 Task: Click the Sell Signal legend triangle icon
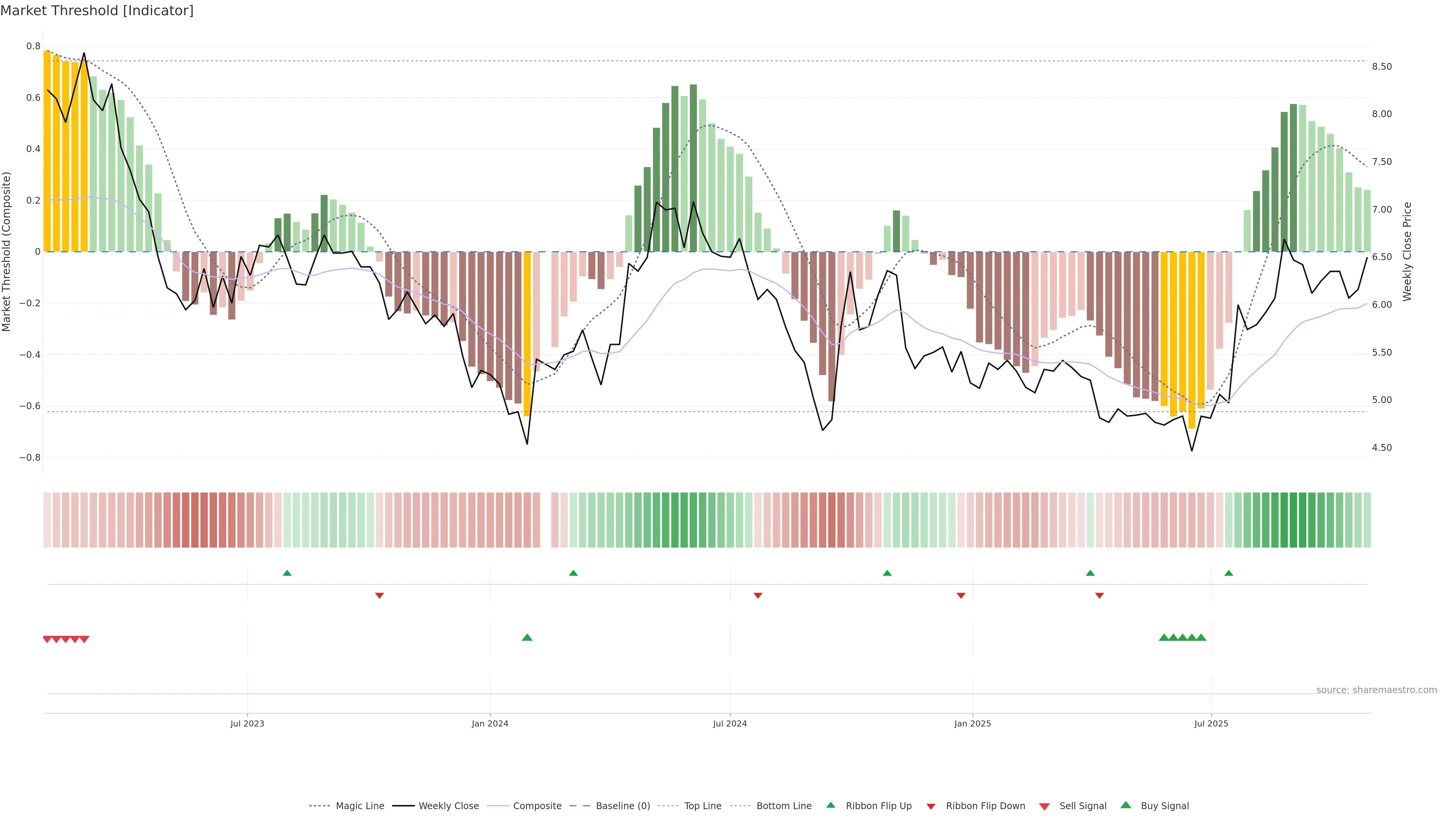(1044, 806)
